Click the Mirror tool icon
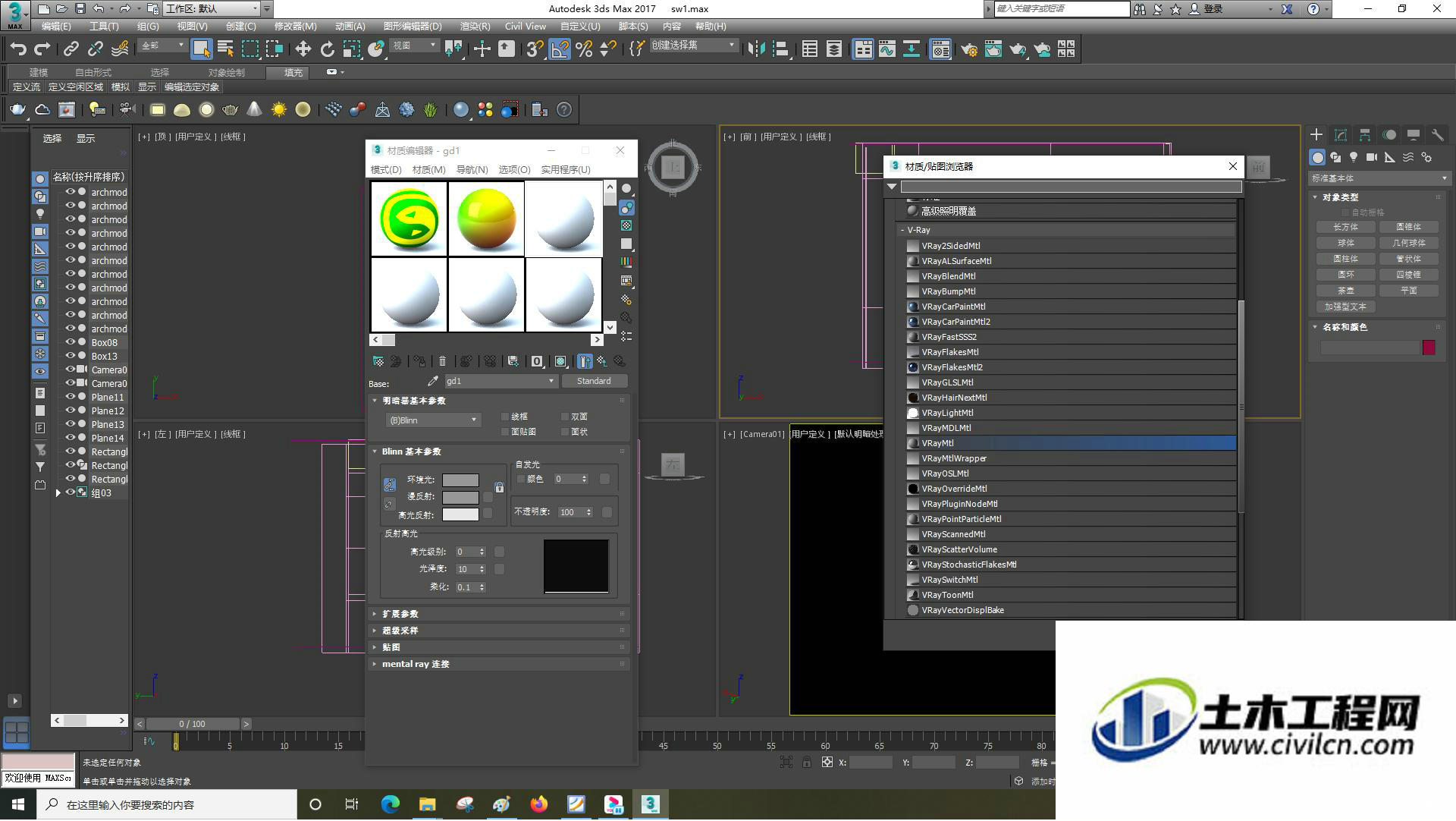 [x=755, y=49]
